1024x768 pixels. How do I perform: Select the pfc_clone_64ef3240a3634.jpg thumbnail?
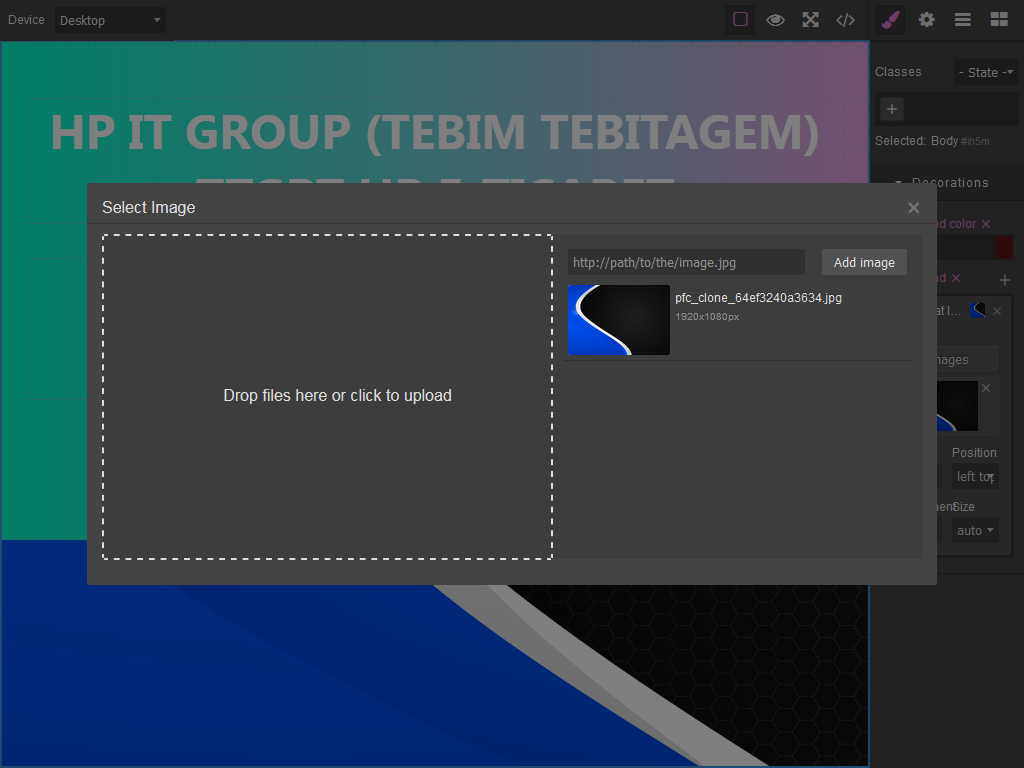618,320
